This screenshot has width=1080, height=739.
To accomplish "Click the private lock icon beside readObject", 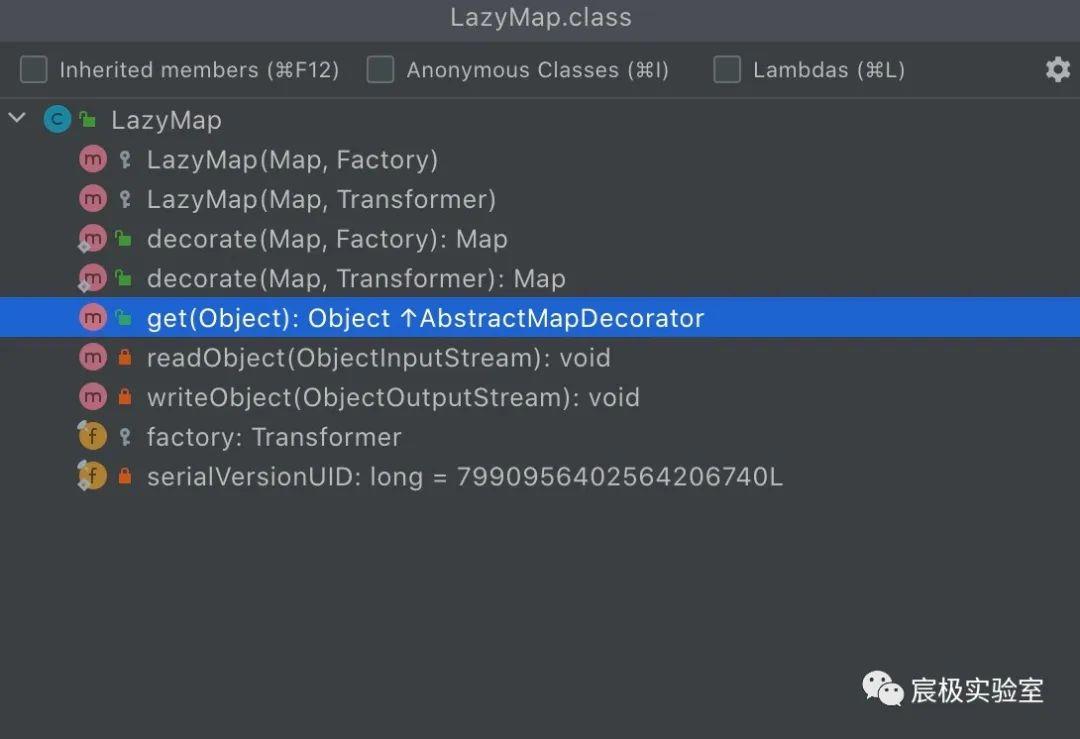I will pos(125,357).
